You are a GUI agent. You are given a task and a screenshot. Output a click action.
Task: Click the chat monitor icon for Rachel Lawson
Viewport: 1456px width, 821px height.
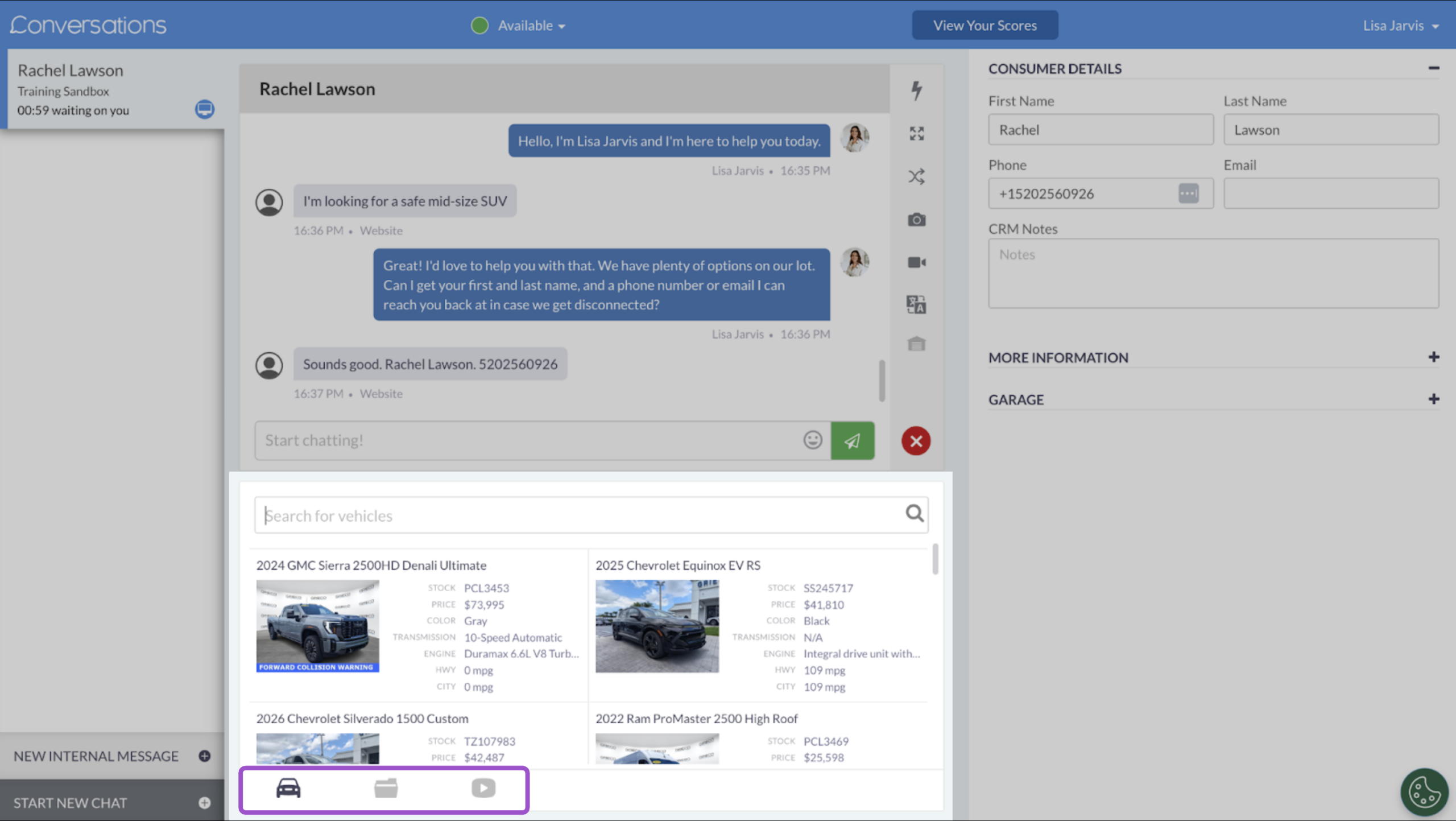tap(205, 109)
